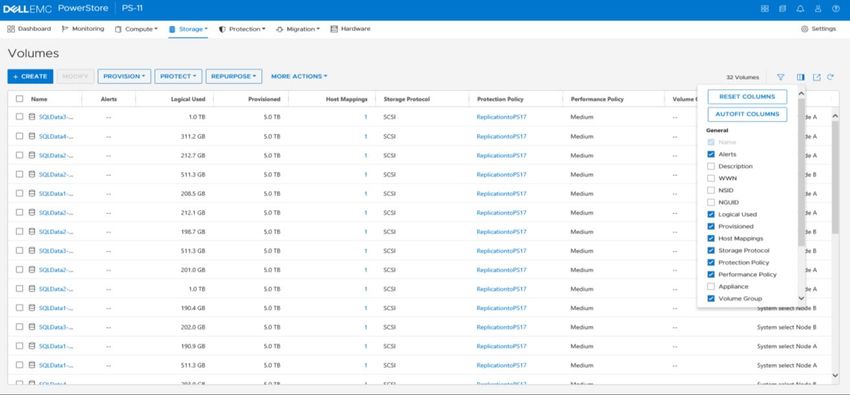The height and width of the screenshot is (395, 850).
Task: Enable the WWN column option
Action: (x=711, y=178)
